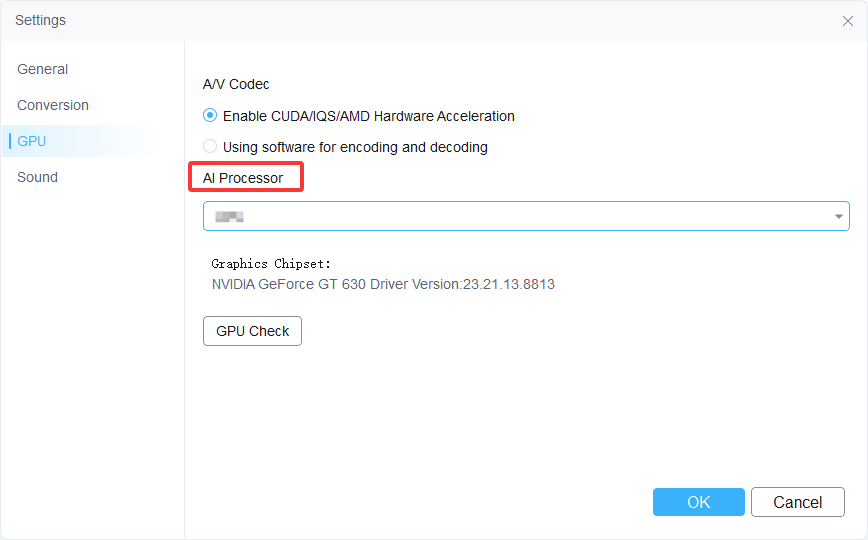Click the Graphics Chipset label text
This screenshot has width=868, height=540.
pyautogui.click(x=271, y=264)
